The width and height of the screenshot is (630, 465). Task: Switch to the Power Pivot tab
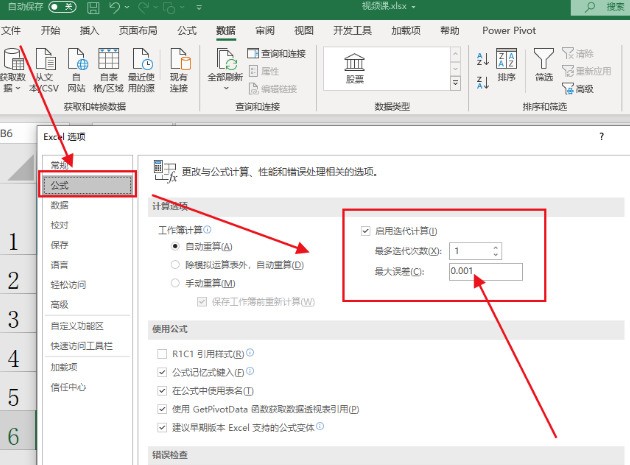pos(509,31)
